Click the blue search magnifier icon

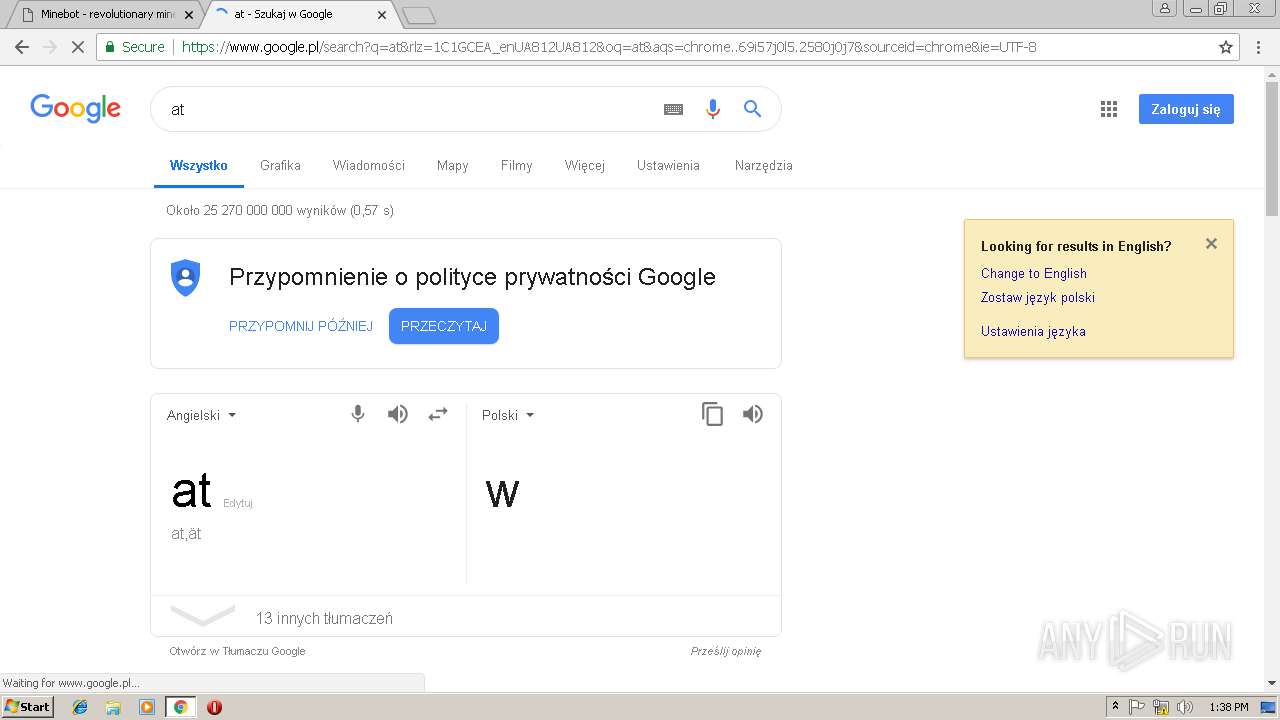[752, 109]
